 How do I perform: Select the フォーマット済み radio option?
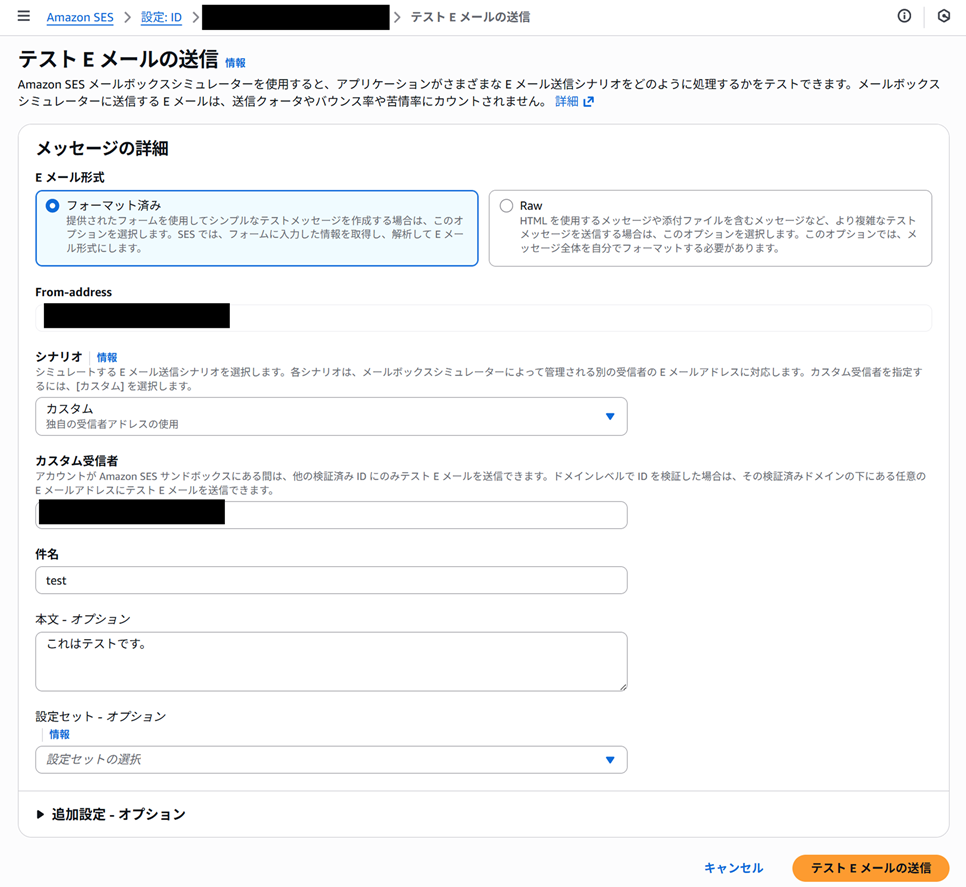pyautogui.click(x=53, y=206)
